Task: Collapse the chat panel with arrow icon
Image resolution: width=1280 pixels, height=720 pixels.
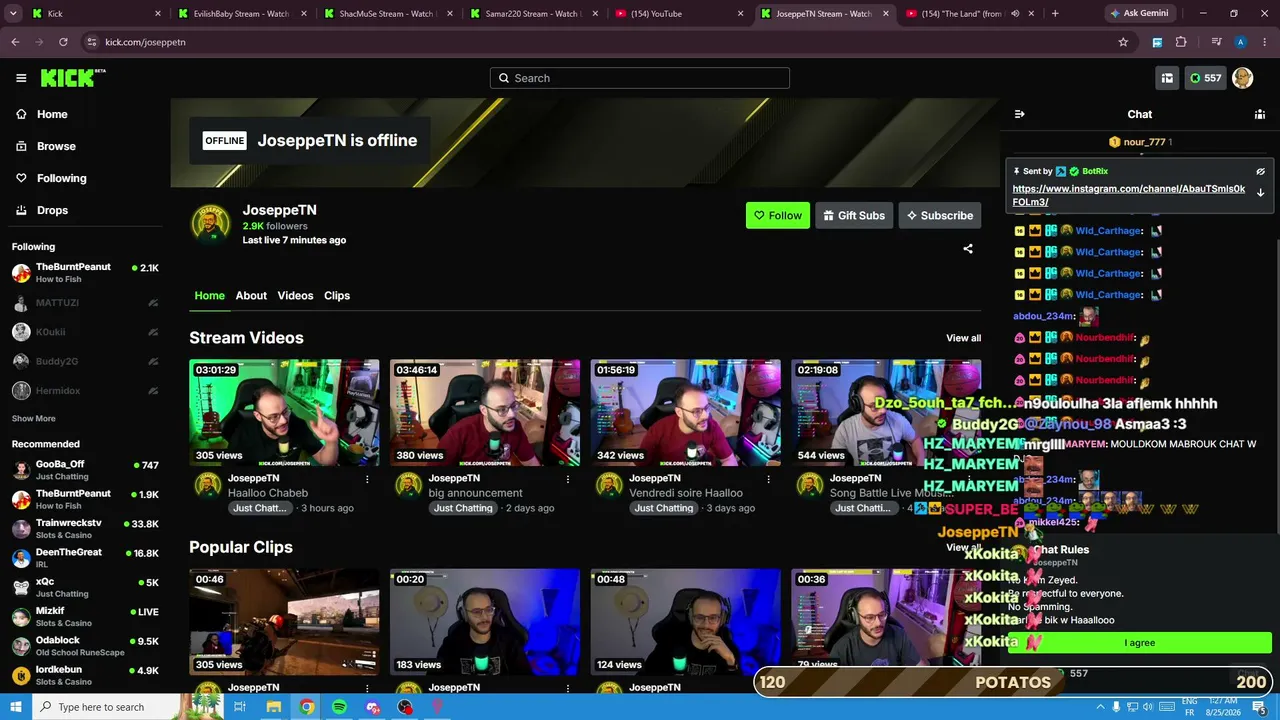Action: click(x=1019, y=114)
